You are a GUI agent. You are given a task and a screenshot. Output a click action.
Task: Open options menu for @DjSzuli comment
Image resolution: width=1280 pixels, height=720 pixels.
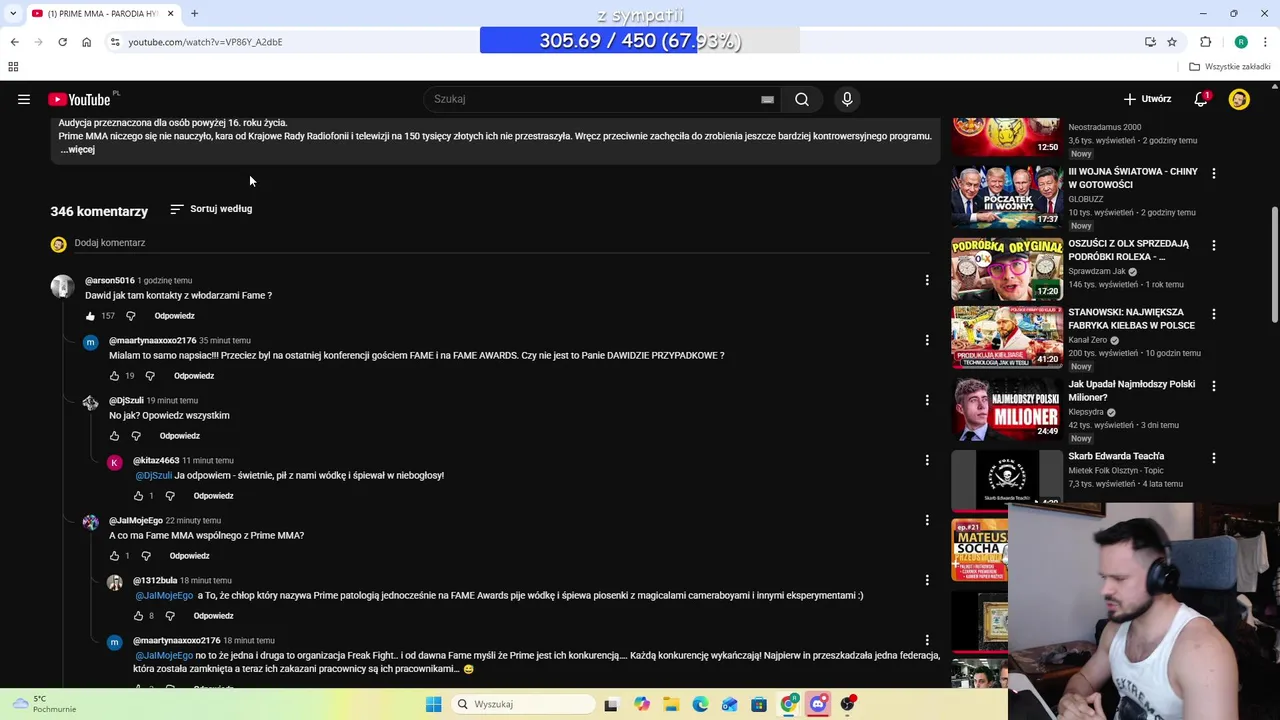[927, 400]
